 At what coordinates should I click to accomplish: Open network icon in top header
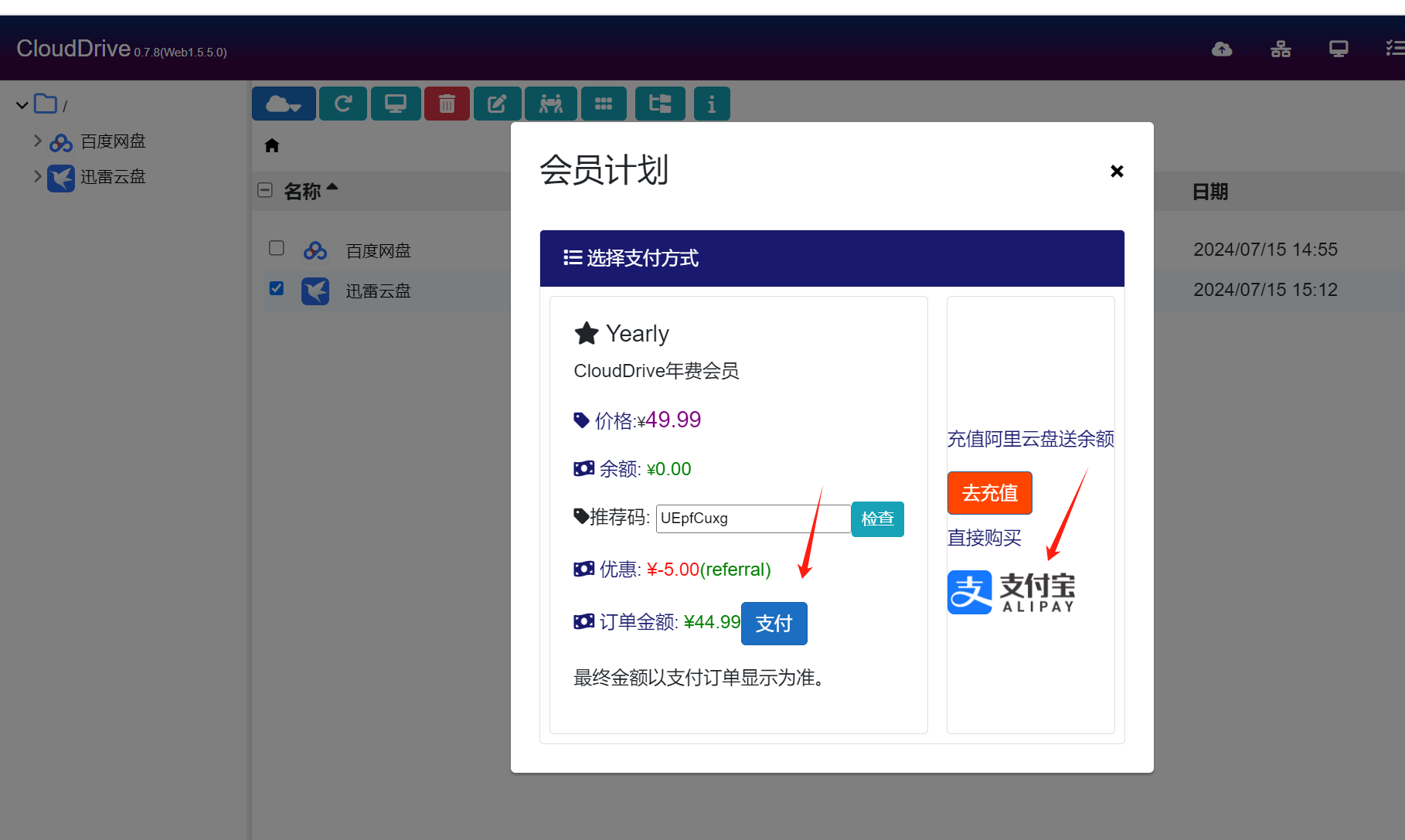(x=1281, y=49)
